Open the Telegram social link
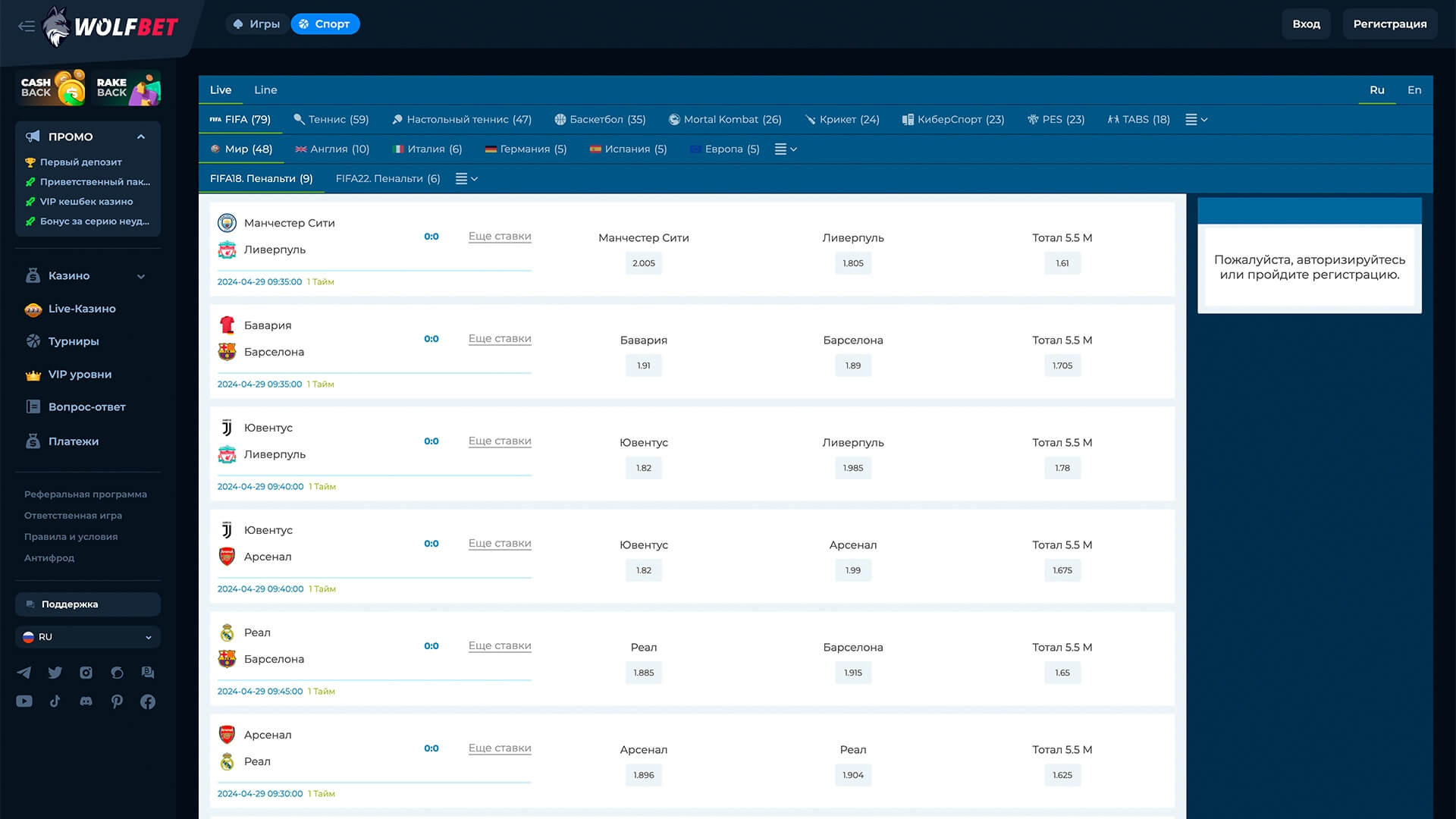 pos(24,673)
